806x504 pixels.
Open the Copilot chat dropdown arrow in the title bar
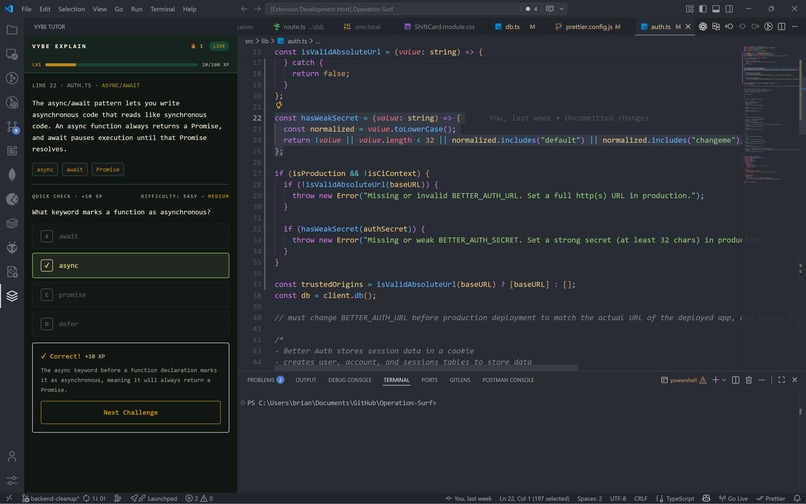click(561, 9)
